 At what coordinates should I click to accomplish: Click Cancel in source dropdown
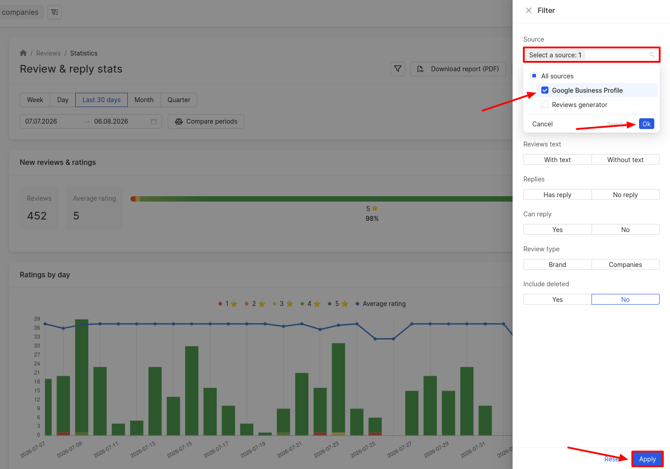542,124
